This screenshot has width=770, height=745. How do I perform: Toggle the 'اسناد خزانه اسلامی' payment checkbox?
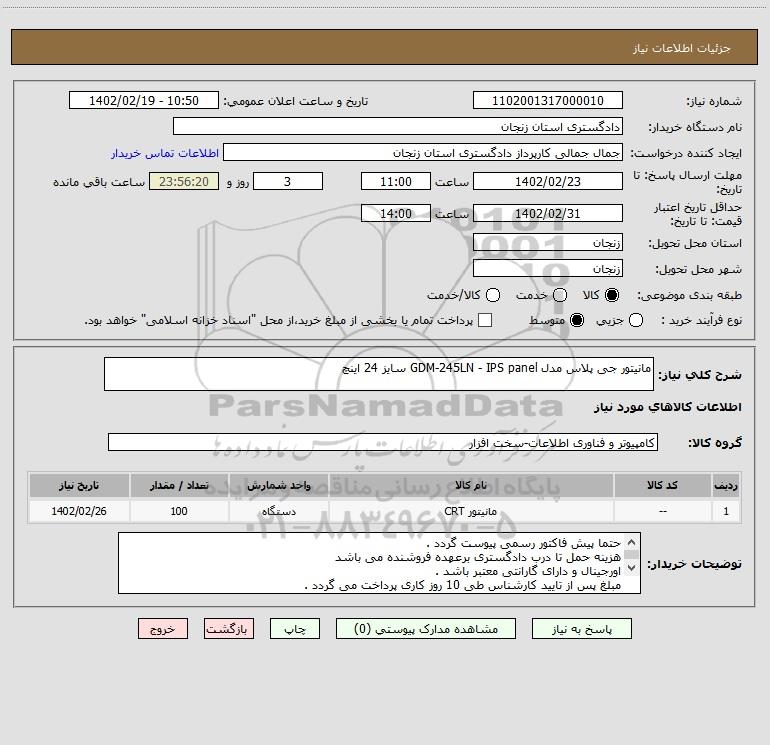coord(485,320)
